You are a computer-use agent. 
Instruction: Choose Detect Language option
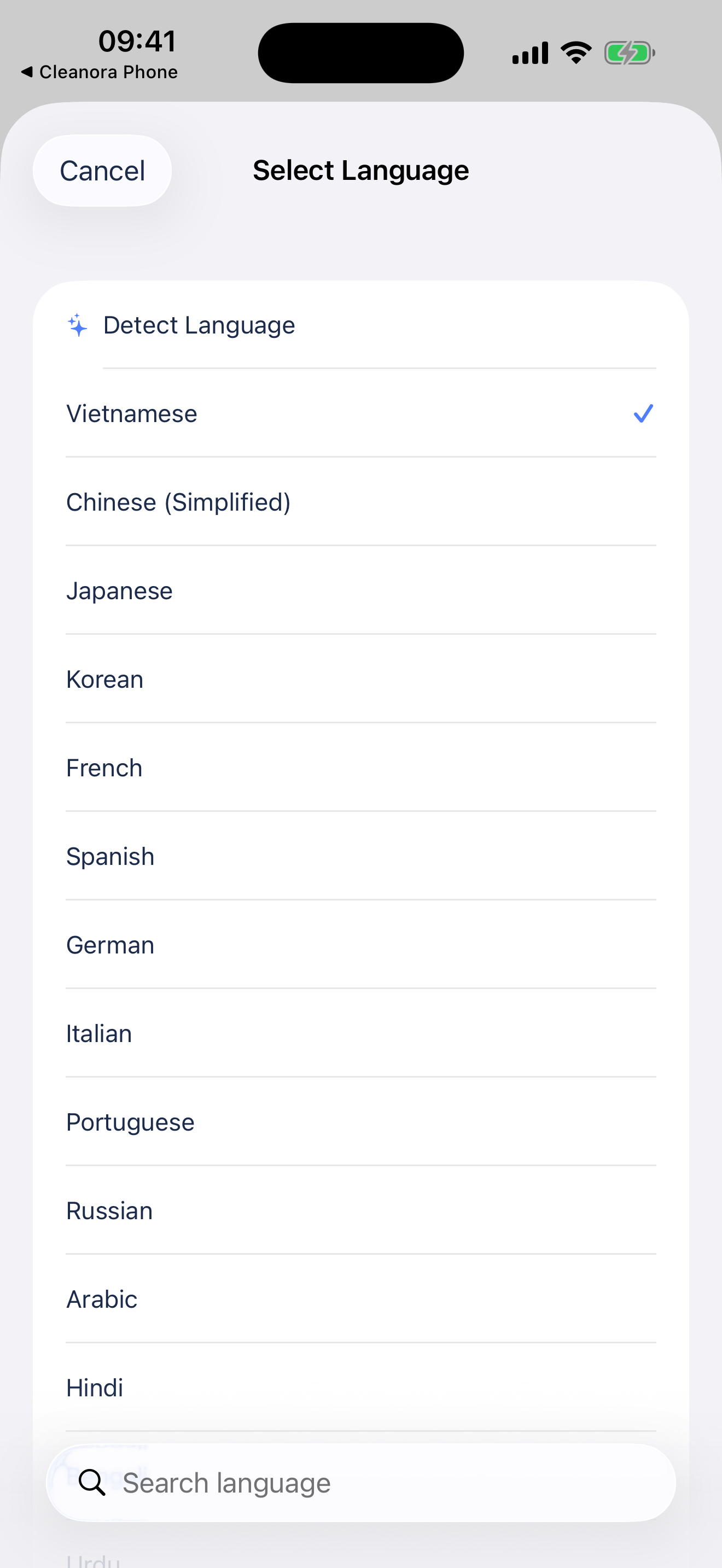click(361, 325)
